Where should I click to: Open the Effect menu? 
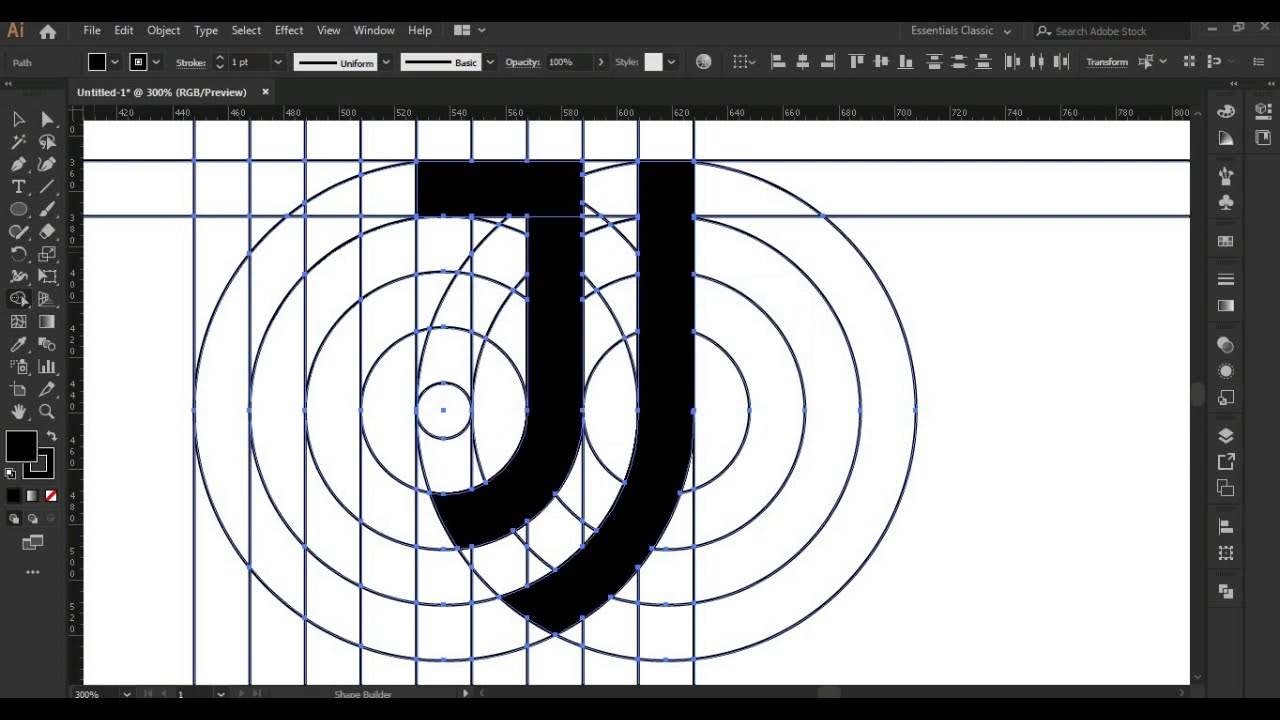(x=289, y=31)
